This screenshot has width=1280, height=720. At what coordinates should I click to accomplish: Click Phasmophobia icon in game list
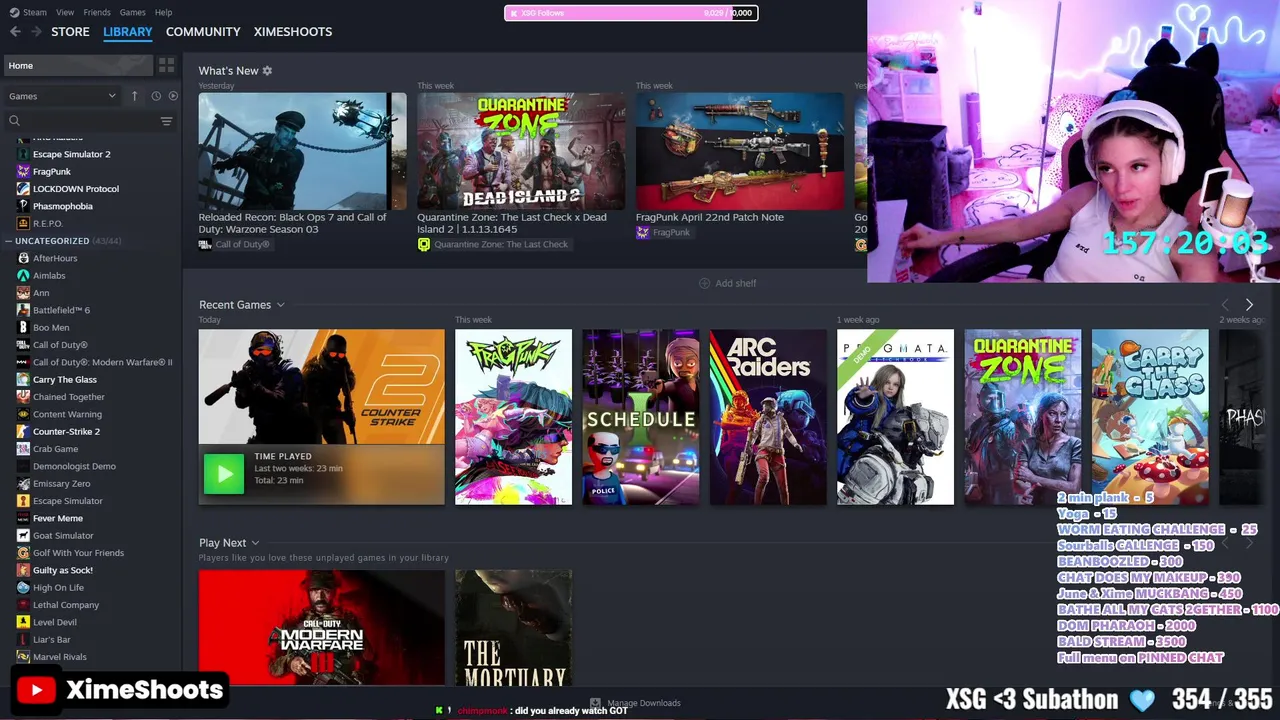pyautogui.click(x=23, y=206)
